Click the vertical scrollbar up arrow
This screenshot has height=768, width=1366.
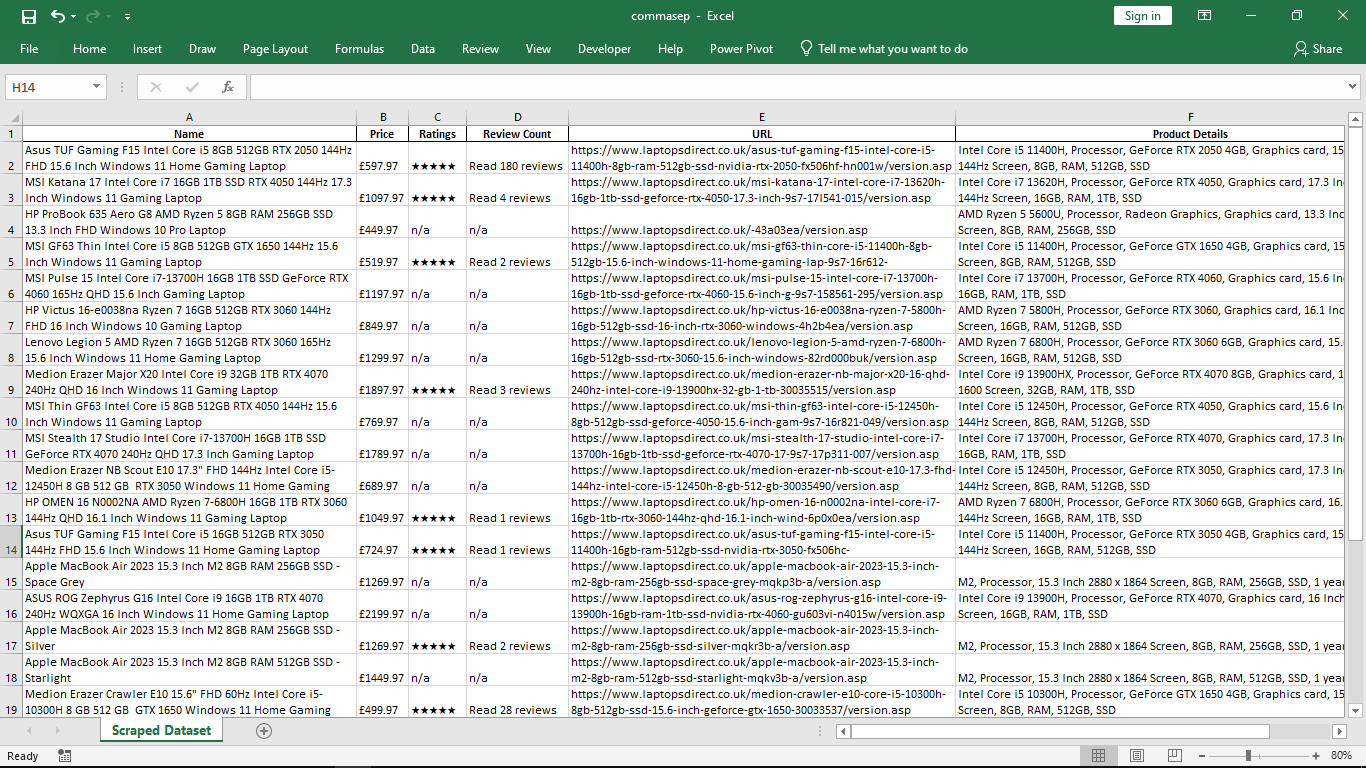tap(1356, 119)
